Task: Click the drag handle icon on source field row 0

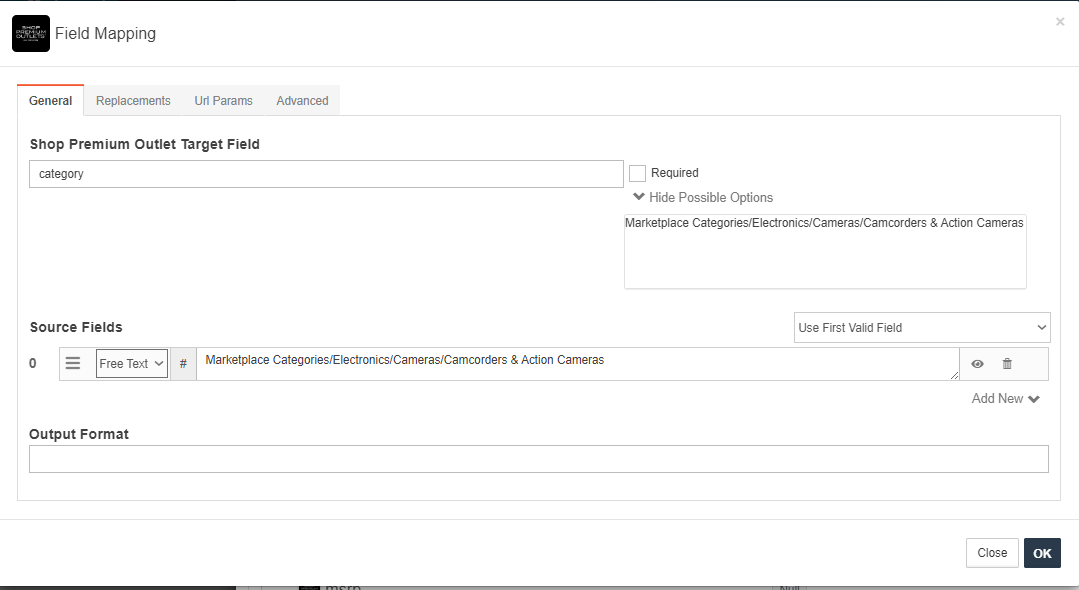Action: point(73,364)
